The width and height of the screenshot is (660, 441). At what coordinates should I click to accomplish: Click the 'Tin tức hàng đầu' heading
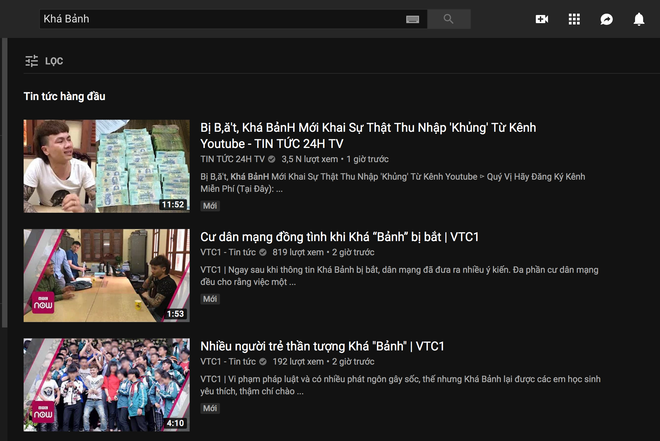point(64,96)
